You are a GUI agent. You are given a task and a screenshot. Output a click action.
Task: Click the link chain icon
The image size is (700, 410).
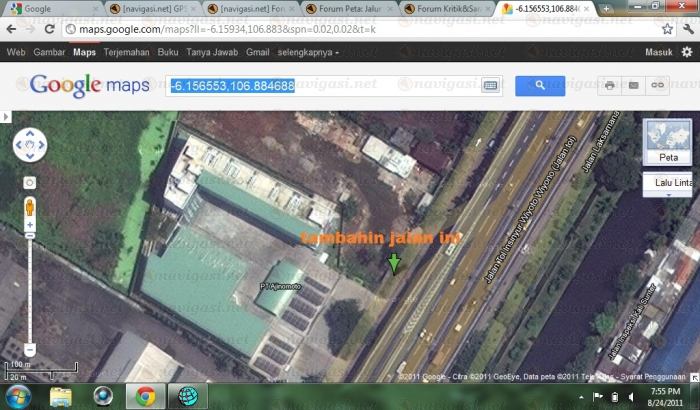(x=658, y=86)
